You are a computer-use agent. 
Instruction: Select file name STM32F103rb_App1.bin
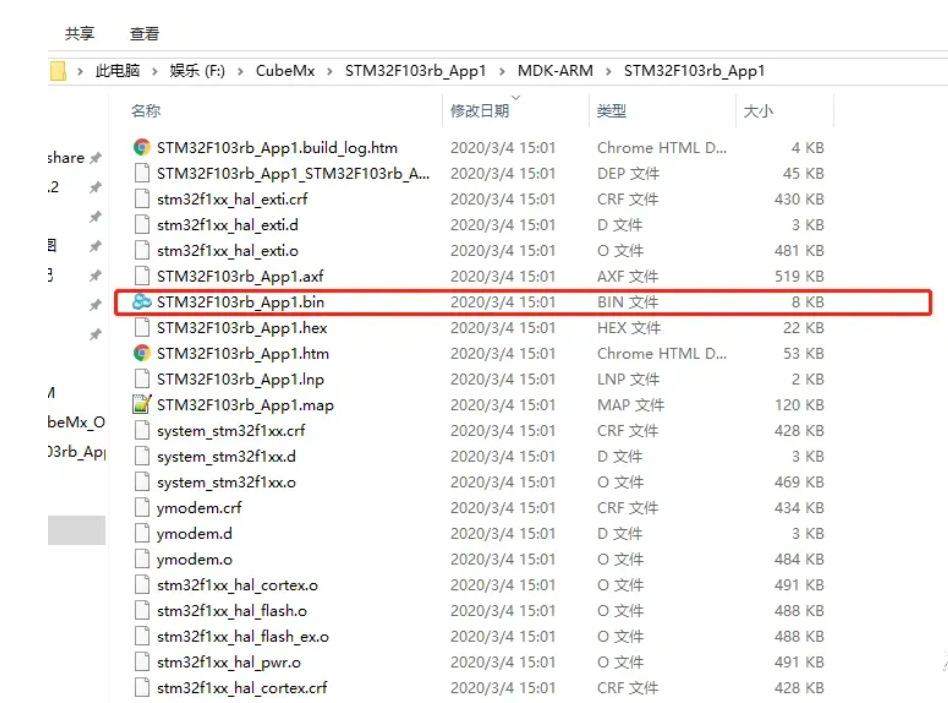241,302
